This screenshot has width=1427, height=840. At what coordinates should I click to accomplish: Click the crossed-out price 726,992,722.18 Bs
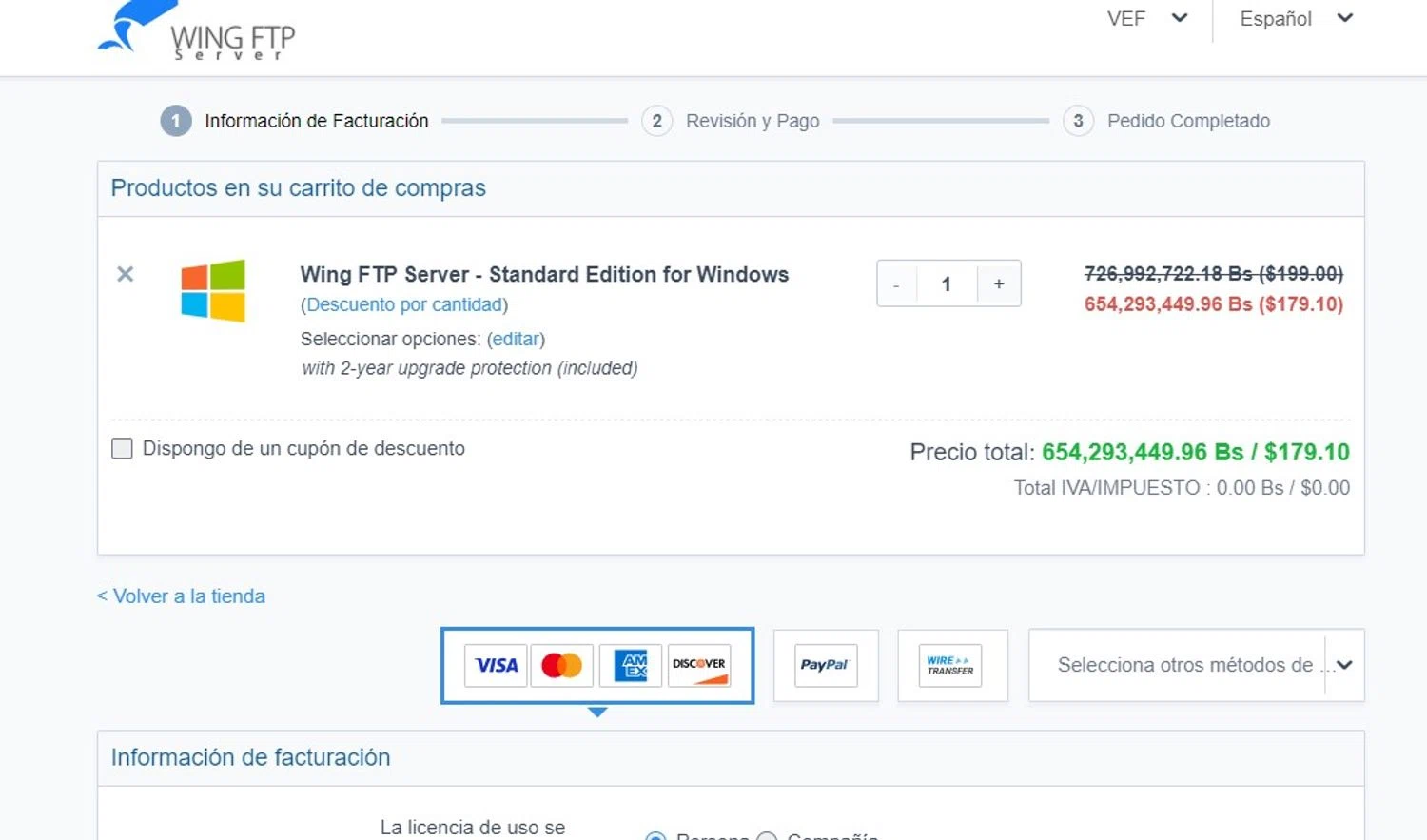click(x=1214, y=274)
